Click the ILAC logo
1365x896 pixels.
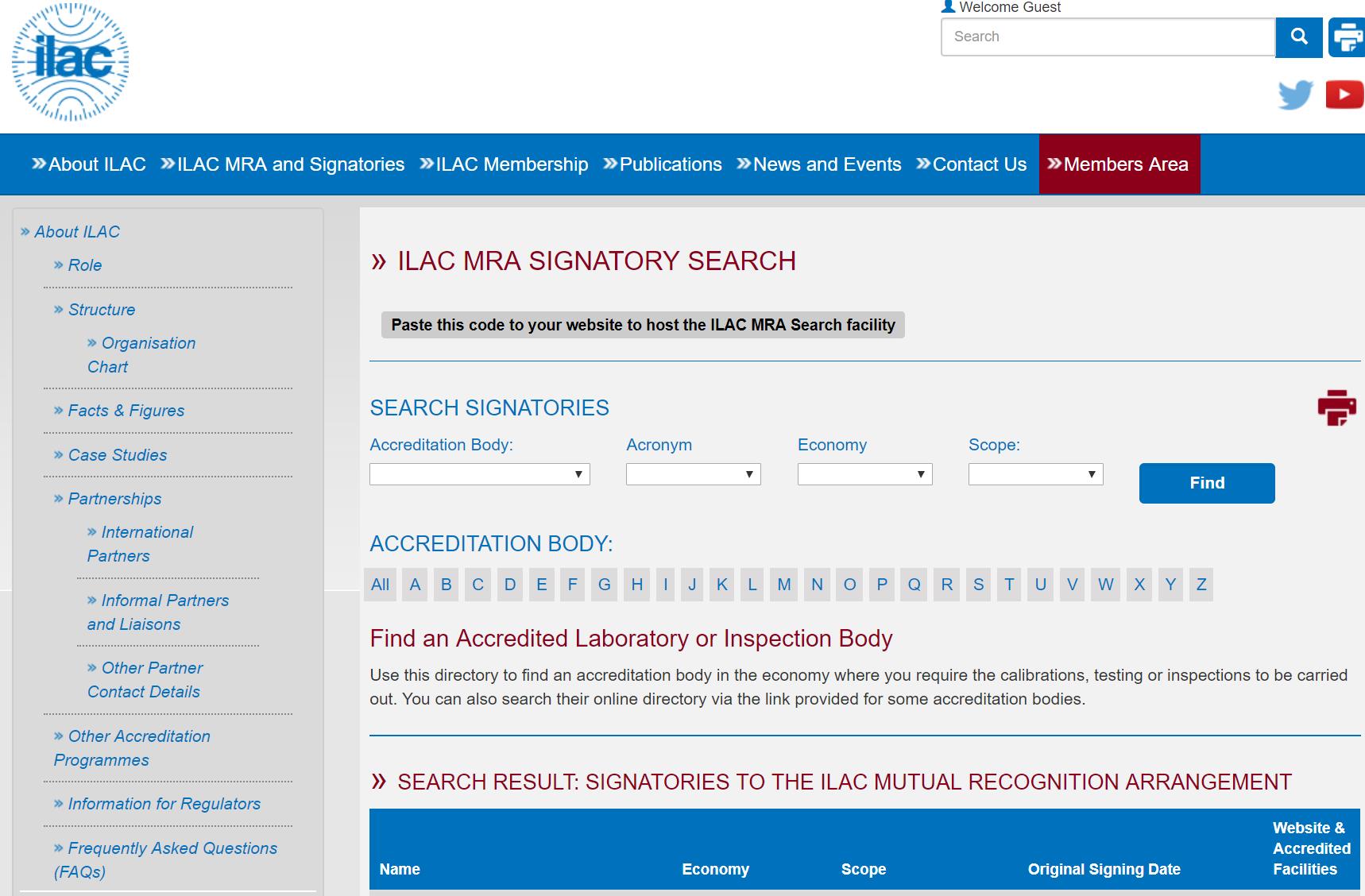[x=71, y=62]
